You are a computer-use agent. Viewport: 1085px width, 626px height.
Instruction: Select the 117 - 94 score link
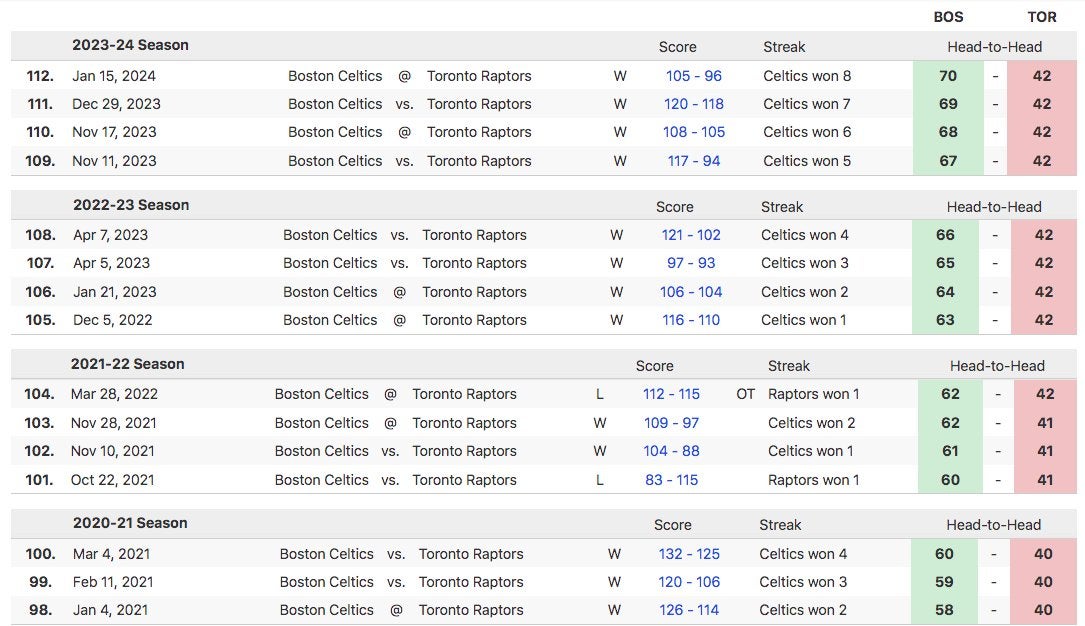tap(693, 161)
